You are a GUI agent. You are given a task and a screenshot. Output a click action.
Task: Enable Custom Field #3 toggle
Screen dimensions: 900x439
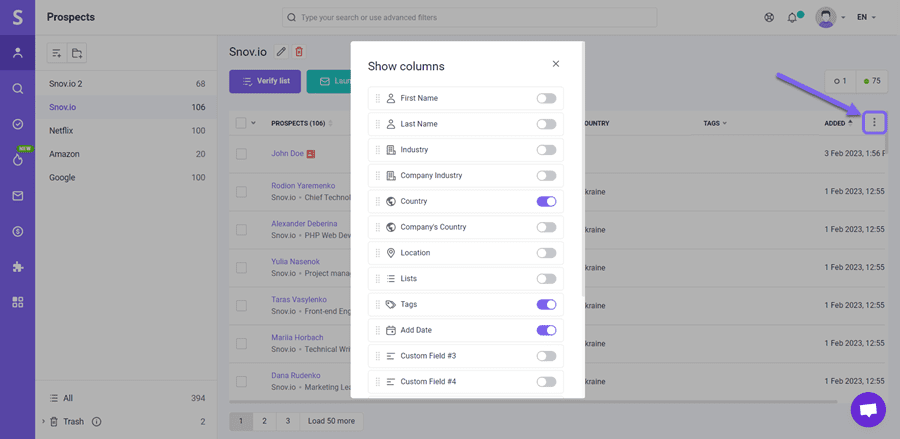[546, 356]
